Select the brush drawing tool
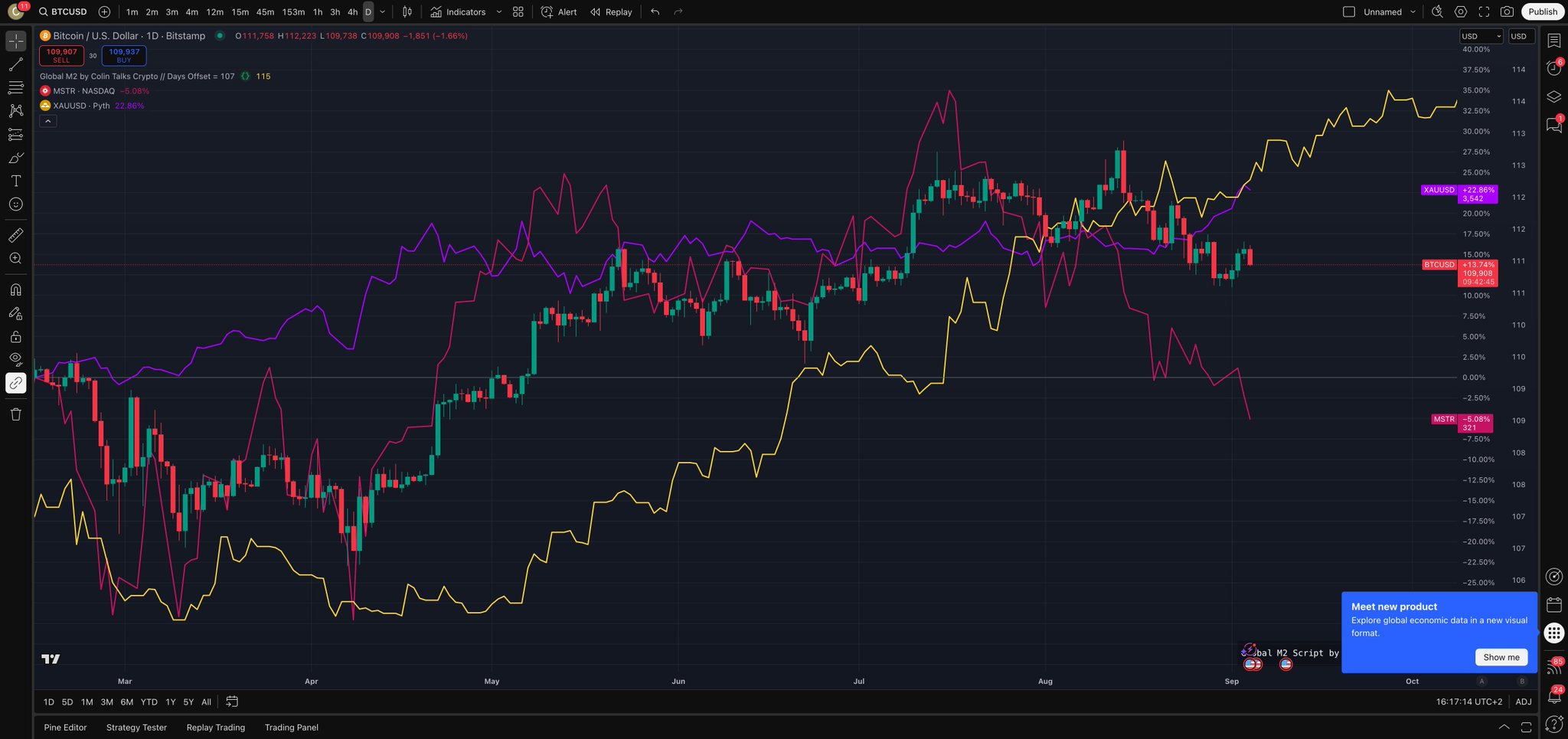The width and height of the screenshot is (1568, 739). point(16,158)
